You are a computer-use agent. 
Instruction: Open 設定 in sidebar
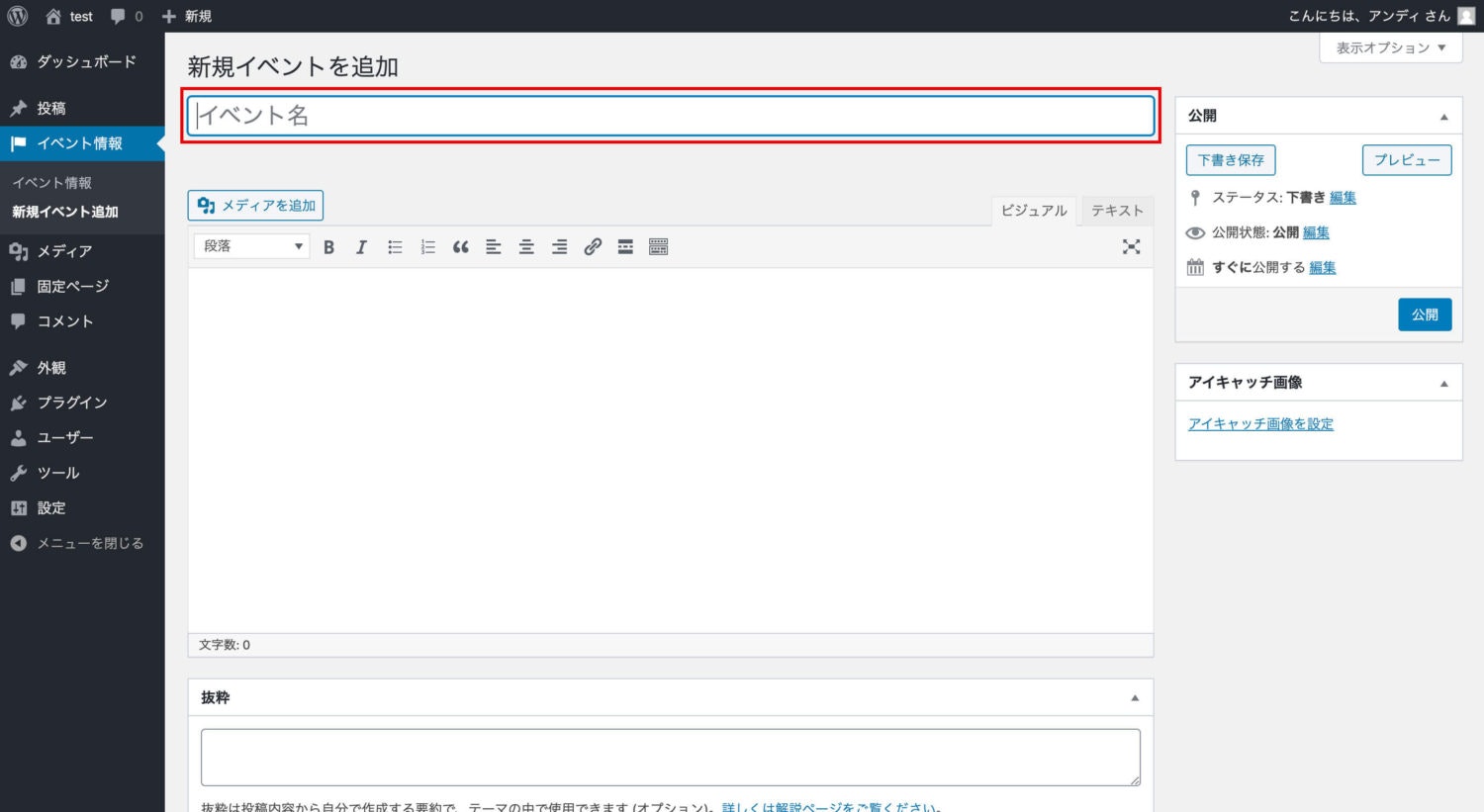tap(82, 508)
